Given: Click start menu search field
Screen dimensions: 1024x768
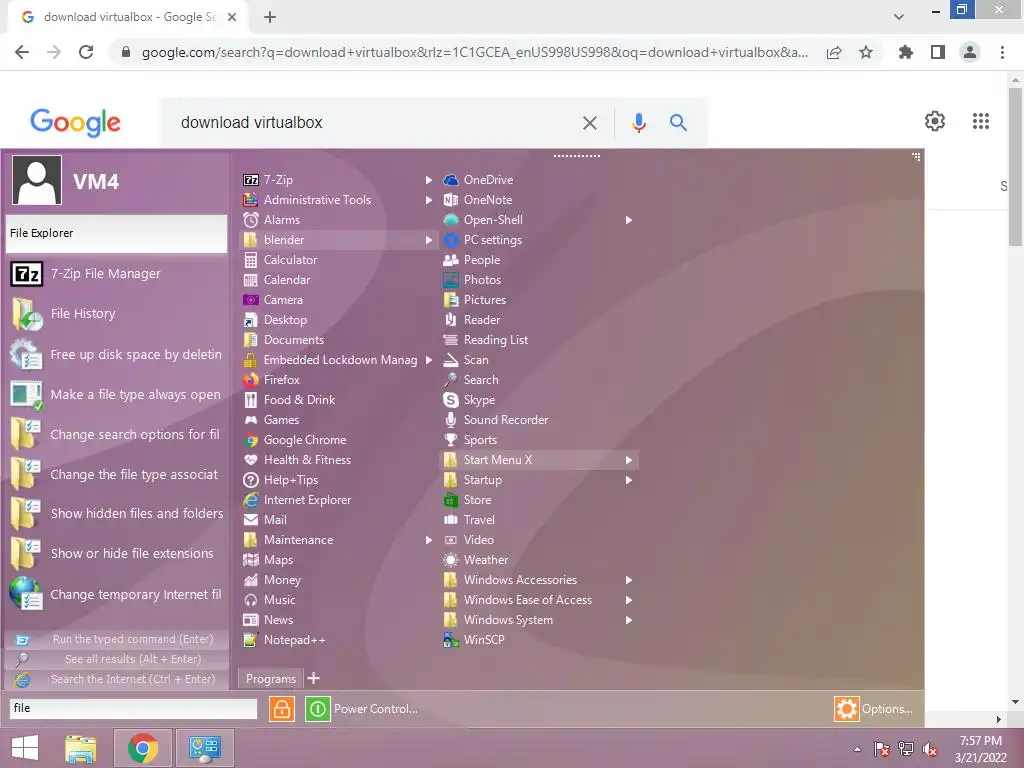Looking at the screenshot, I should click(x=133, y=709).
